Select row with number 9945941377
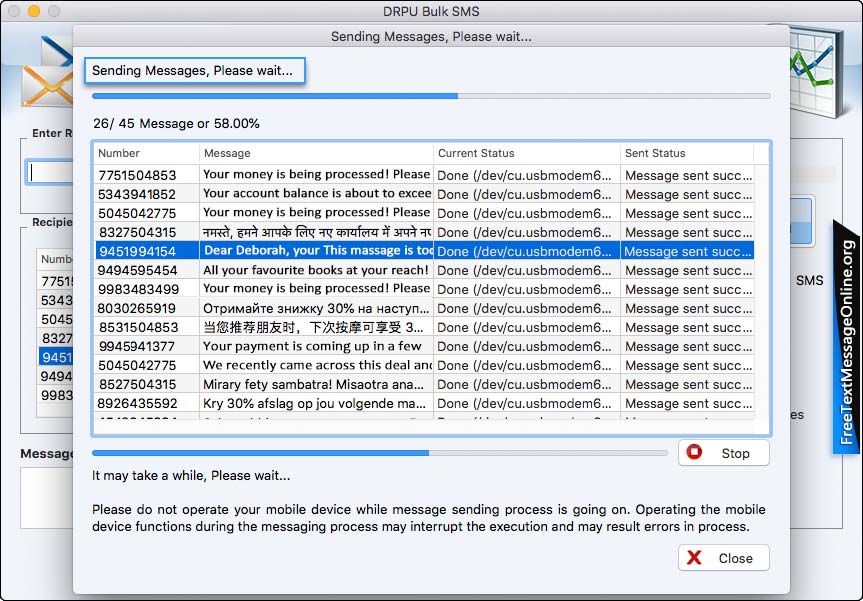The height and width of the screenshot is (601, 863). [424, 346]
